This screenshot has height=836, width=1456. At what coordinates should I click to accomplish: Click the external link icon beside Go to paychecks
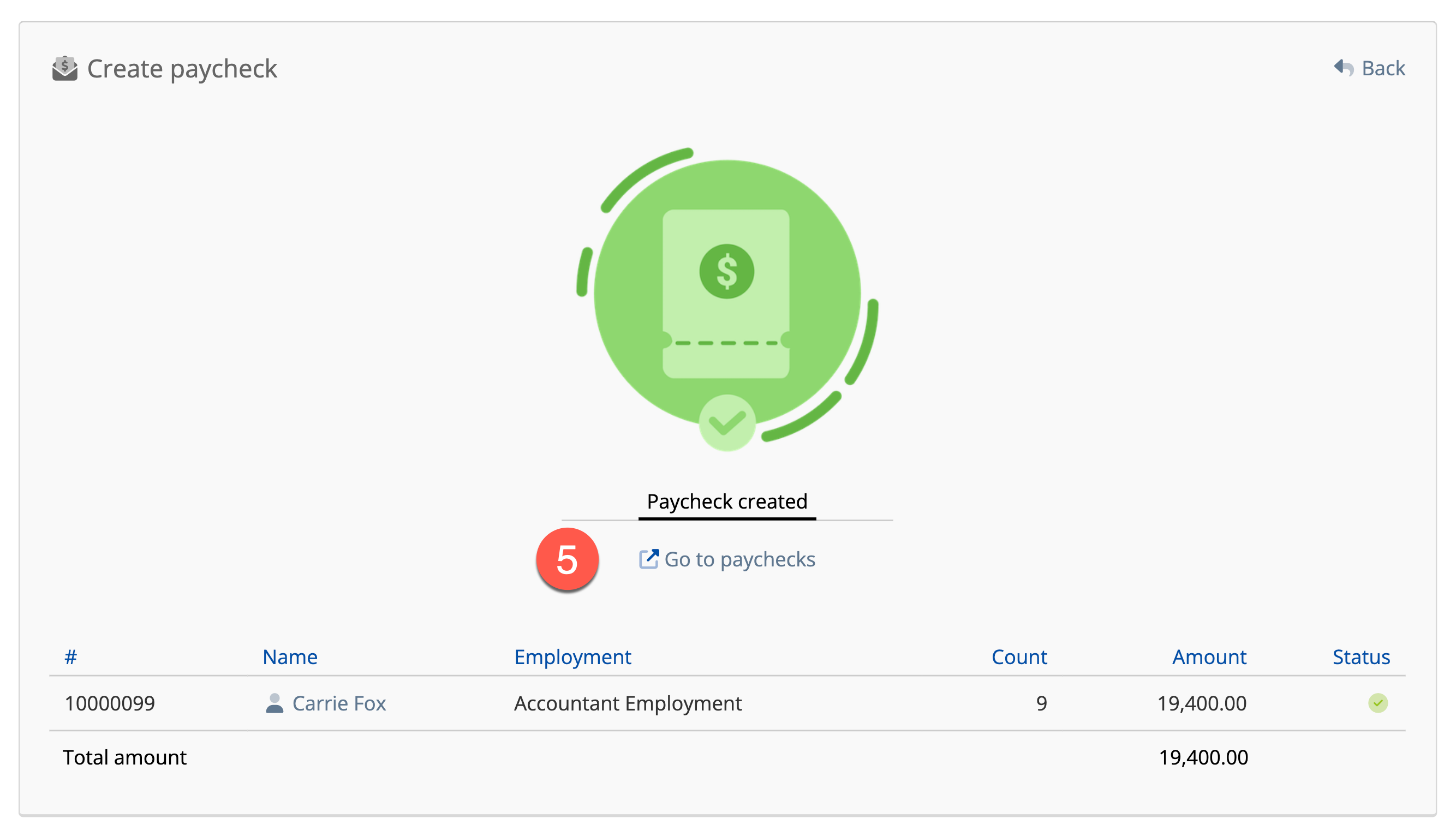click(x=649, y=559)
